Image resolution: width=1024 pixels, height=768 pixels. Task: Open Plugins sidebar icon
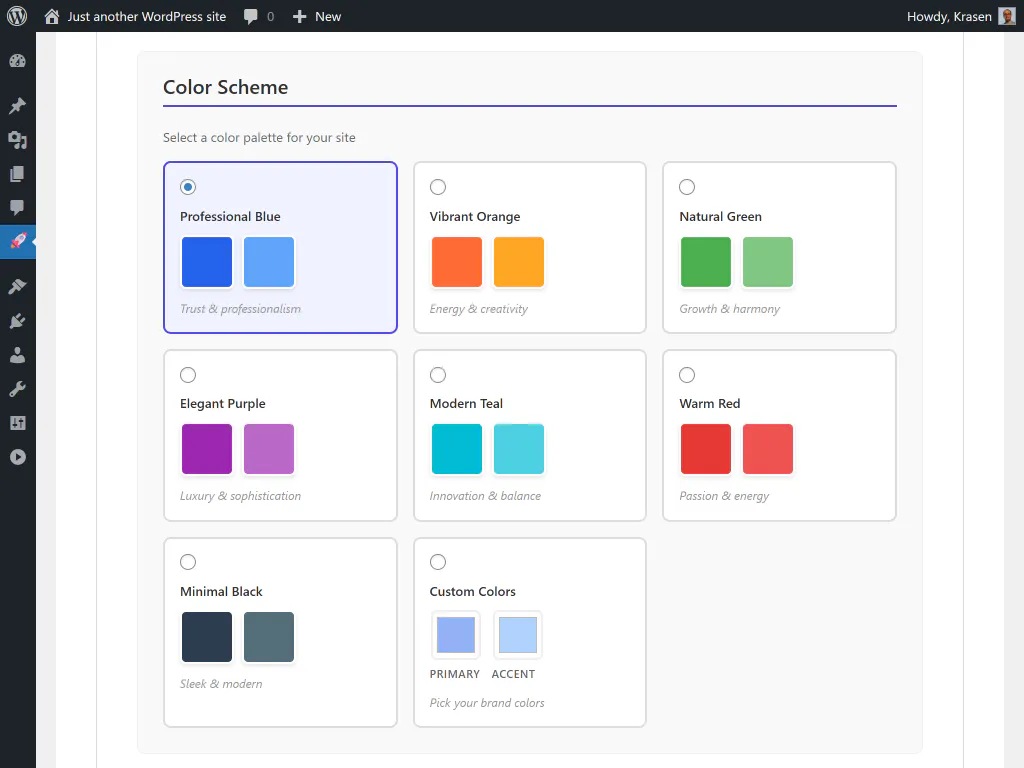click(18, 320)
